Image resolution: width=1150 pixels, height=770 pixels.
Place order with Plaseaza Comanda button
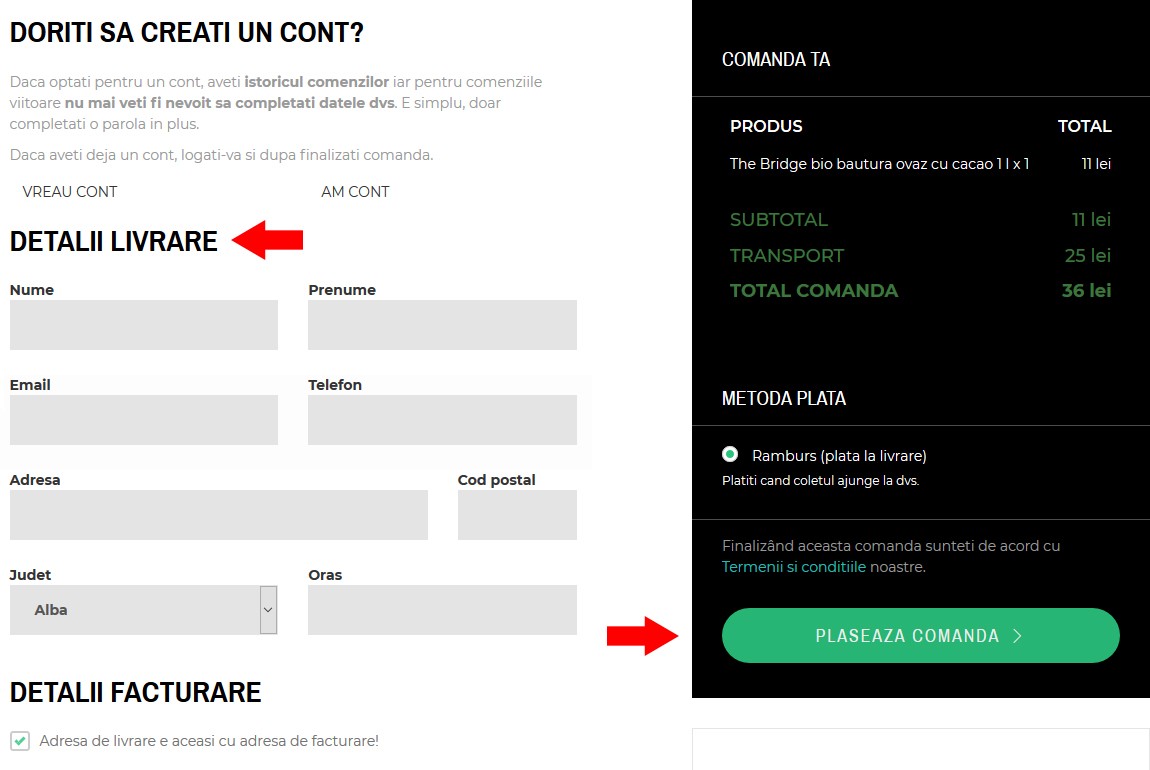(920, 636)
